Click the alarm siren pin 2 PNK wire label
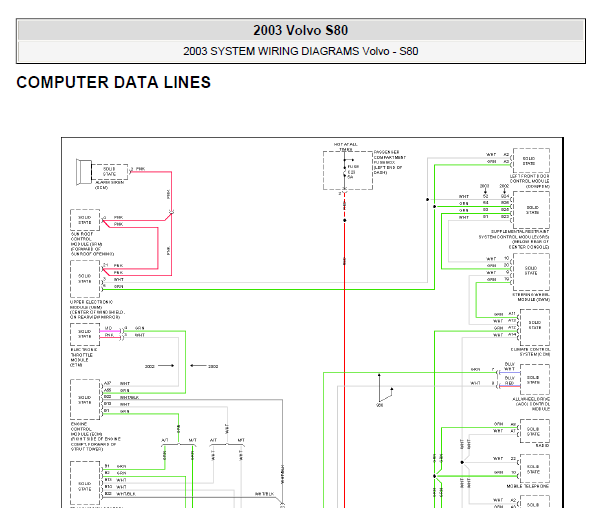605x508 pixels. (138, 169)
